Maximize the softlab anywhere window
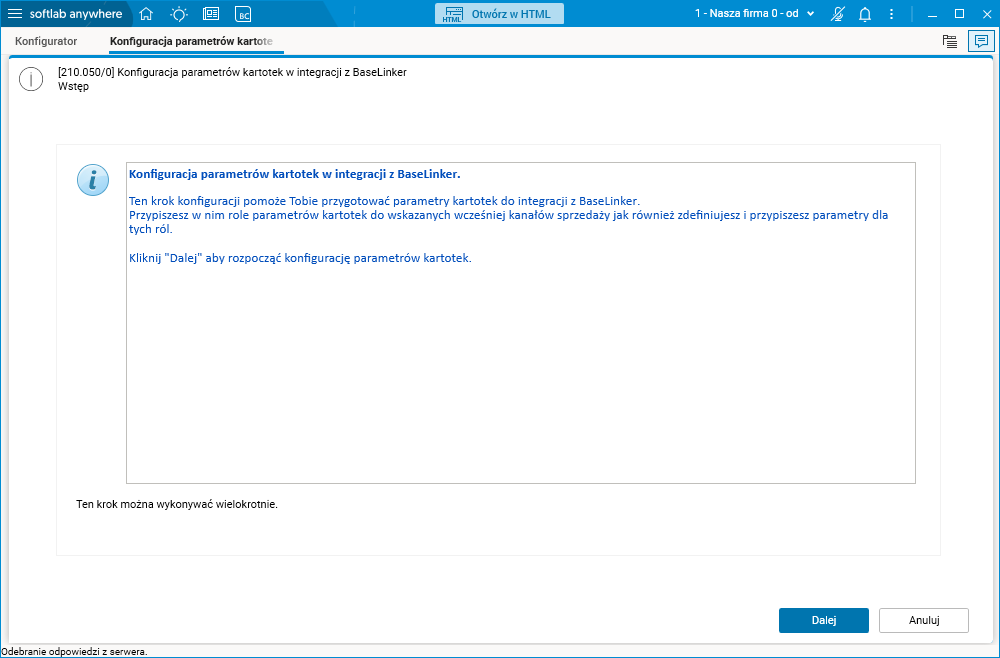1000x658 pixels. (959, 13)
